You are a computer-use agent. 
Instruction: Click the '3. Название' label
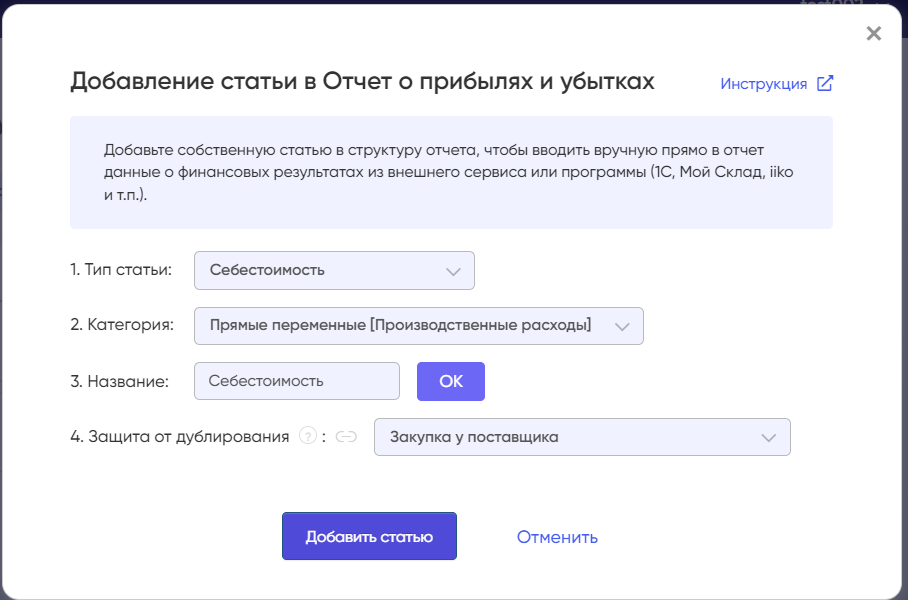[119, 381]
